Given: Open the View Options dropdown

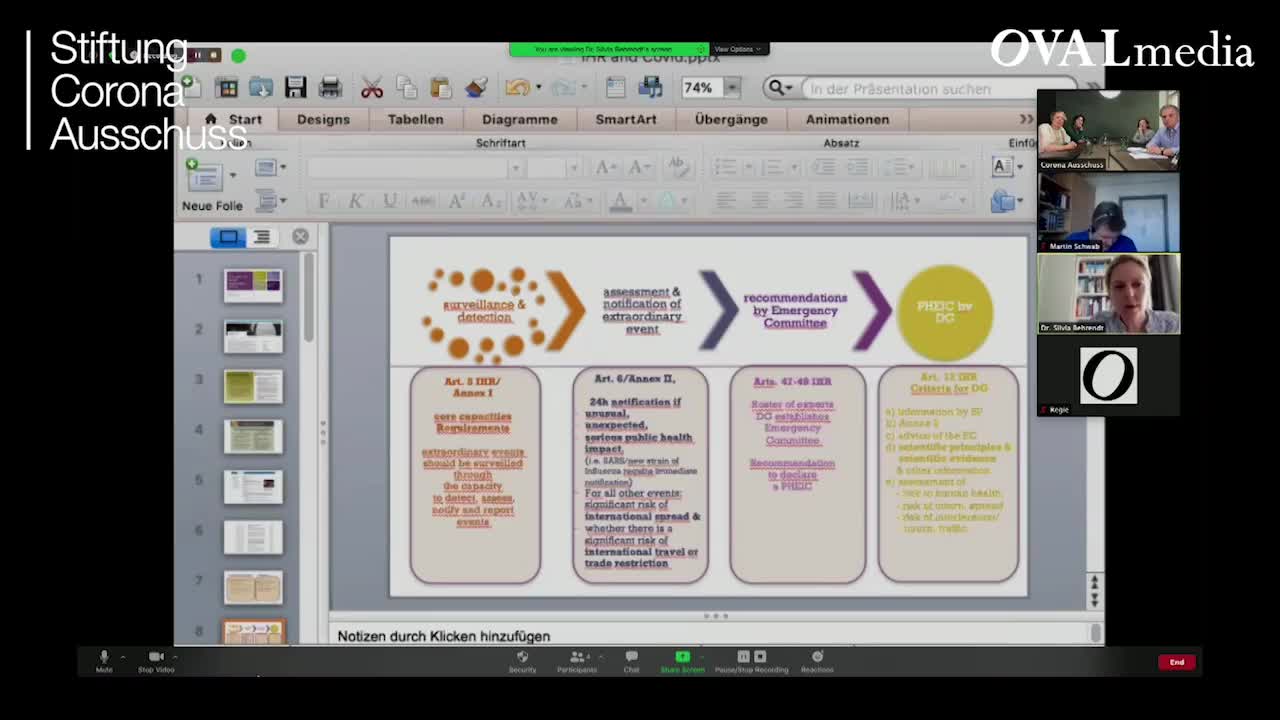Looking at the screenshot, I should pos(738,49).
